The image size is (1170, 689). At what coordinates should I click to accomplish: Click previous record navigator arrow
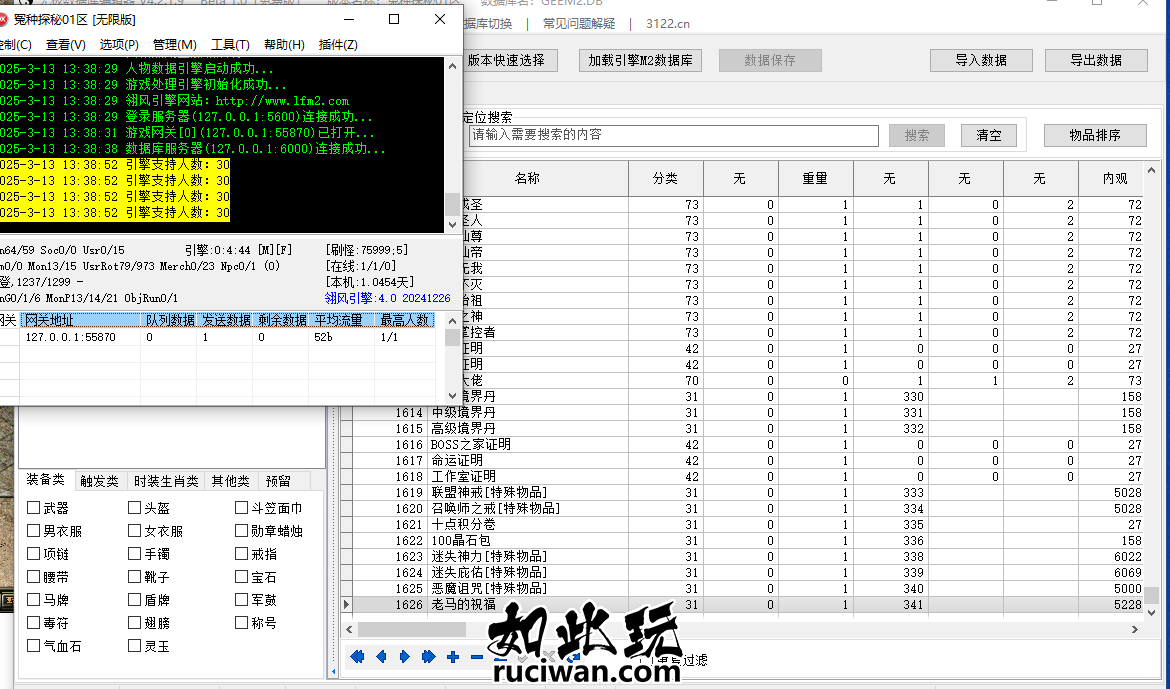point(381,657)
